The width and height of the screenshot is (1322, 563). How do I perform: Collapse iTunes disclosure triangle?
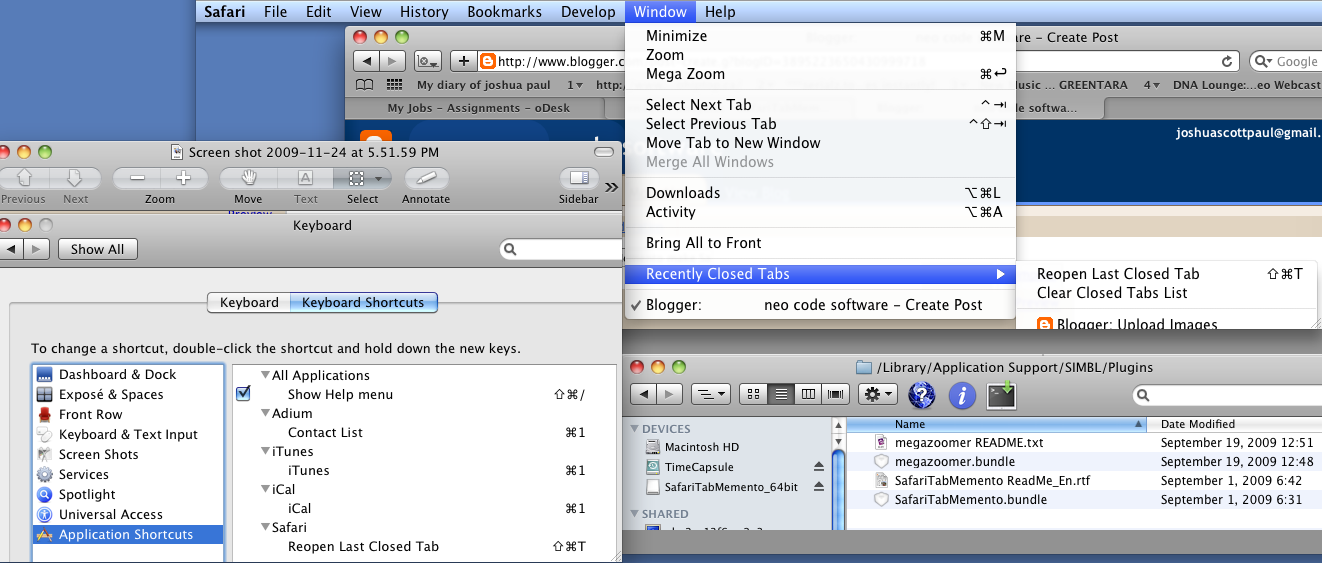tap(265, 452)
